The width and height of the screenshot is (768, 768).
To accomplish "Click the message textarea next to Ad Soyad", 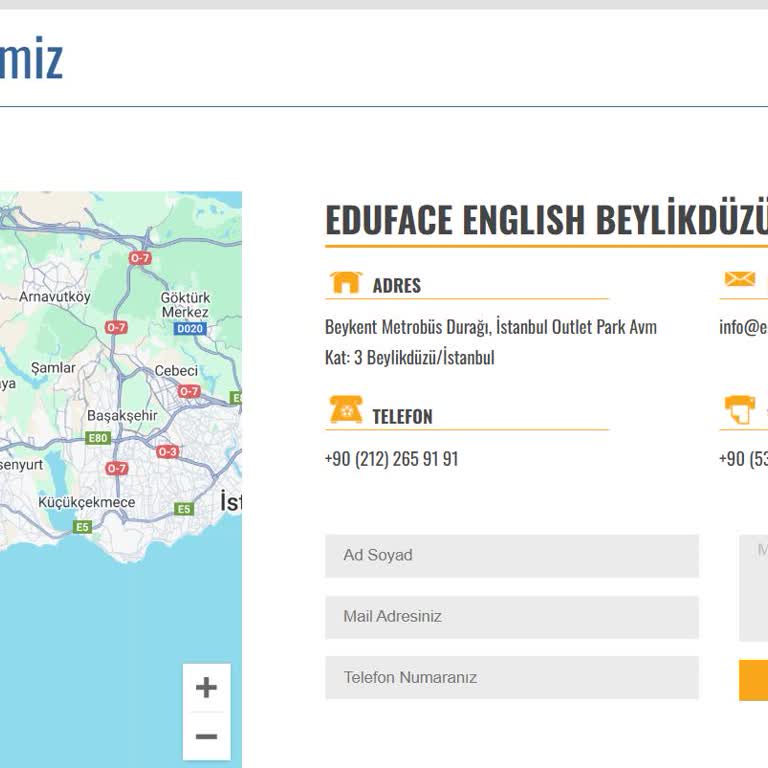I will (753, 588).
